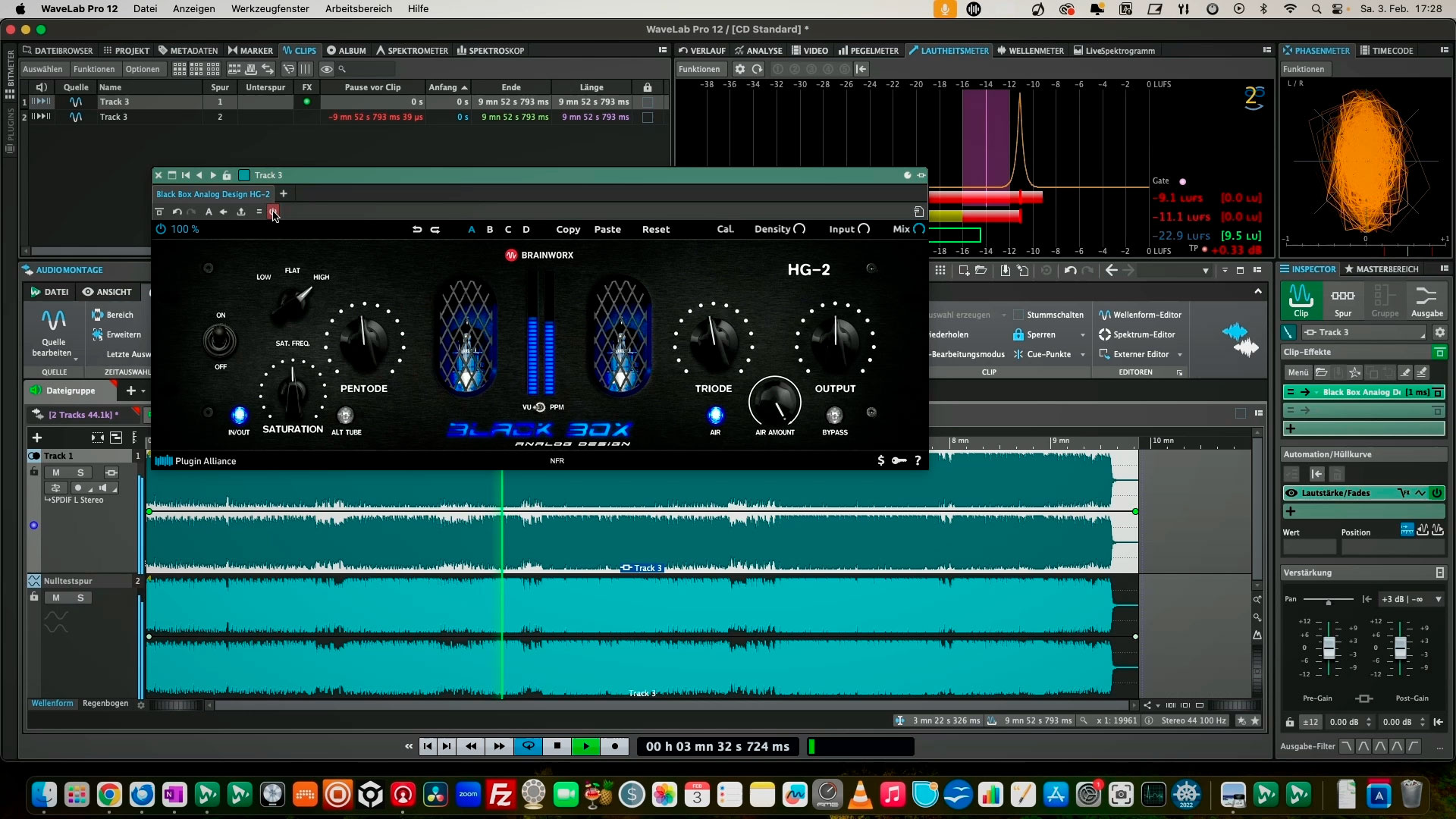Click the Pan slider in Verstärkung
This screenshot has width=1456, height=819.
click(1328, 600)
